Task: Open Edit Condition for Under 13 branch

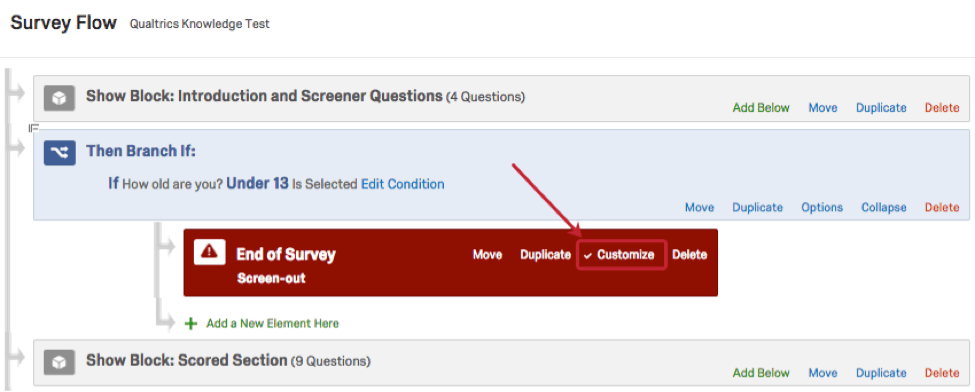Action: point(403,184)
